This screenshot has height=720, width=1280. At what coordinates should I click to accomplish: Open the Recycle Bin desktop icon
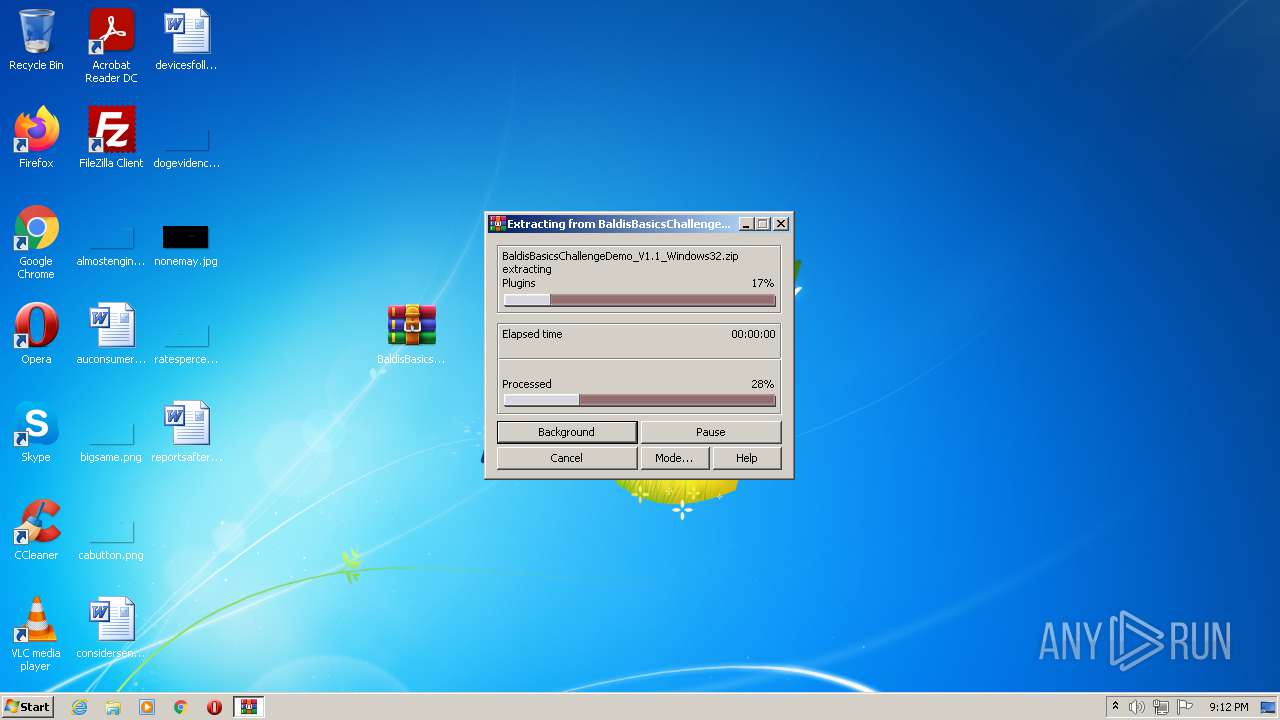(36, 40)
